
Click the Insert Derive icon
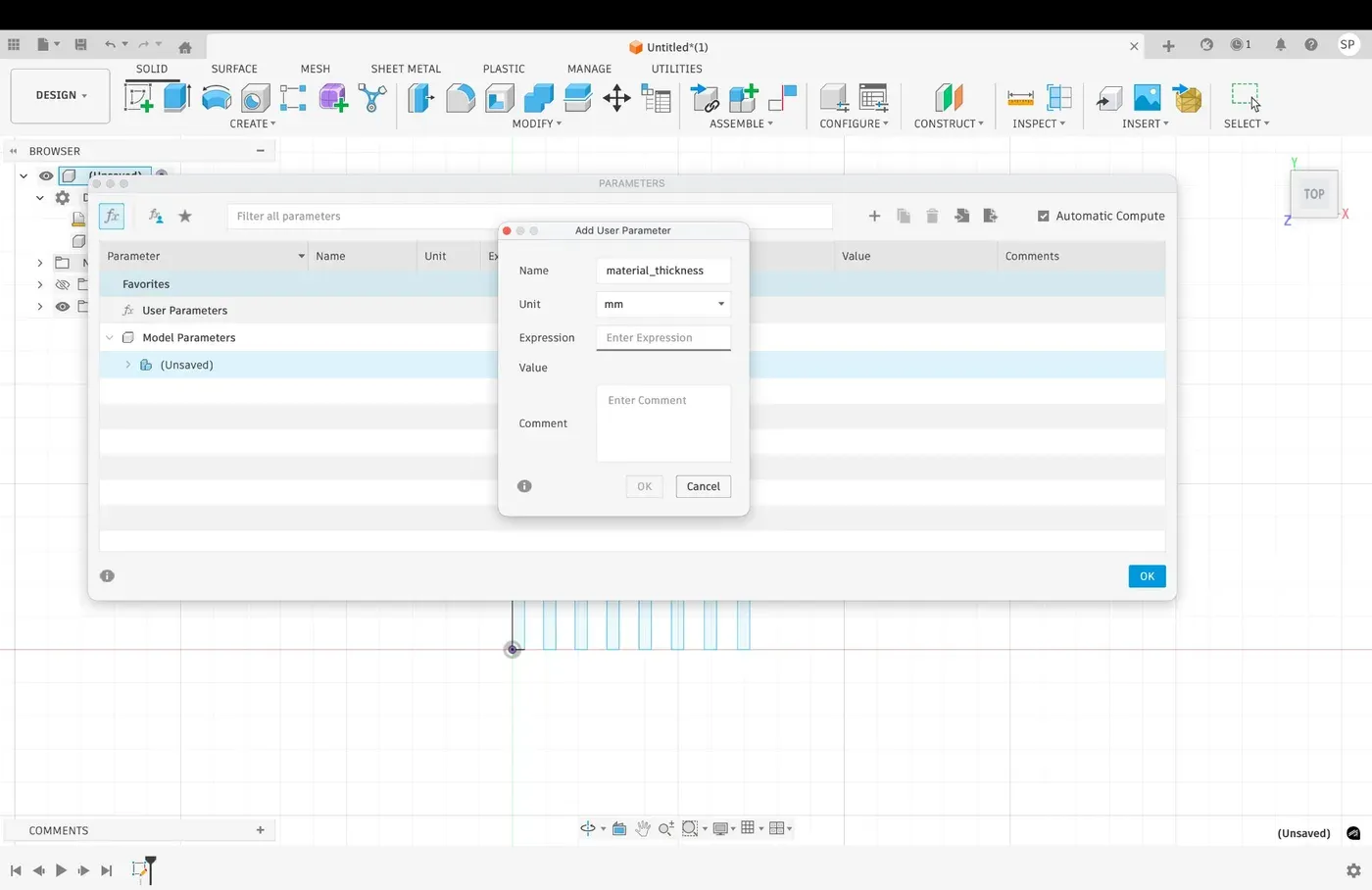[x=1108, y=97]
